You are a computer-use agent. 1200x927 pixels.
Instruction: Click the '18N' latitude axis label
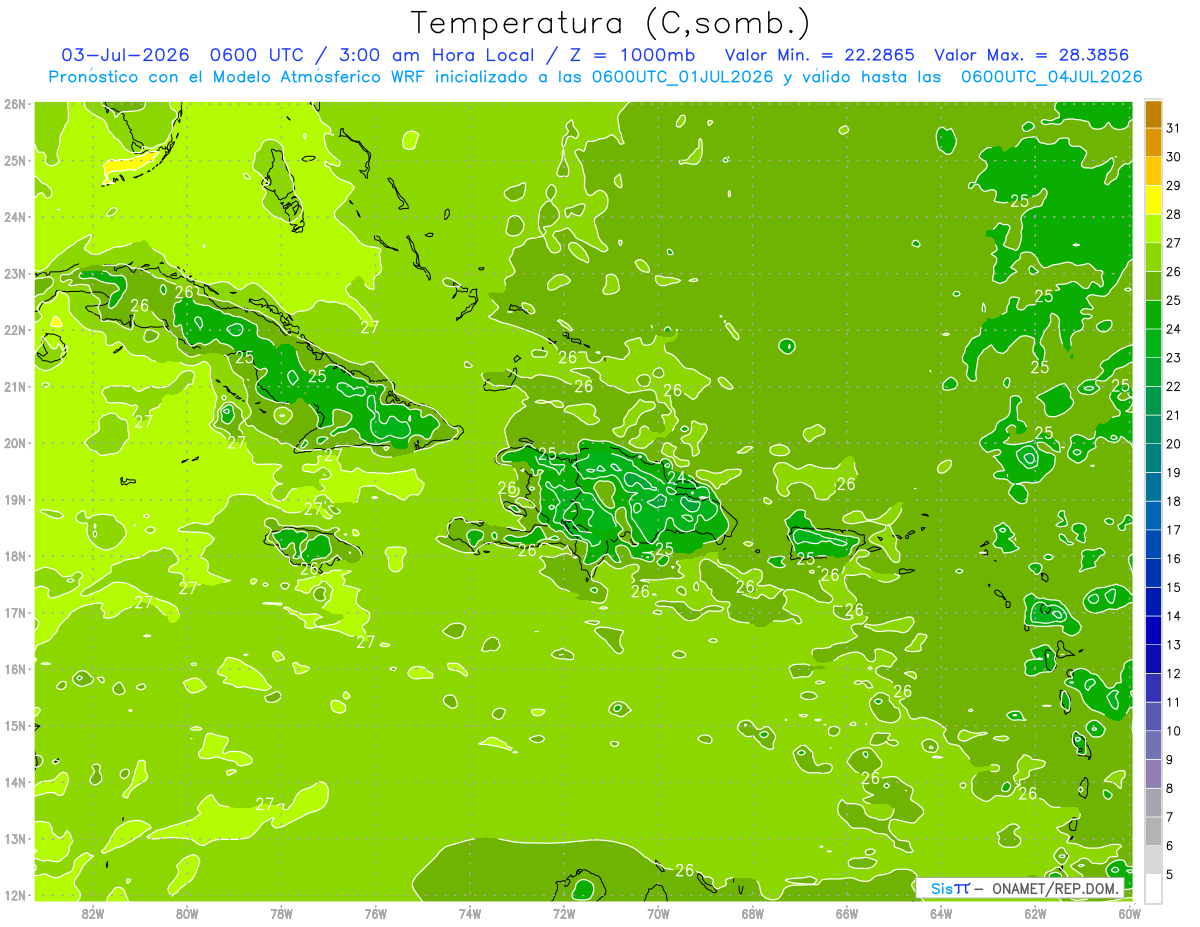tap(14, 556)
